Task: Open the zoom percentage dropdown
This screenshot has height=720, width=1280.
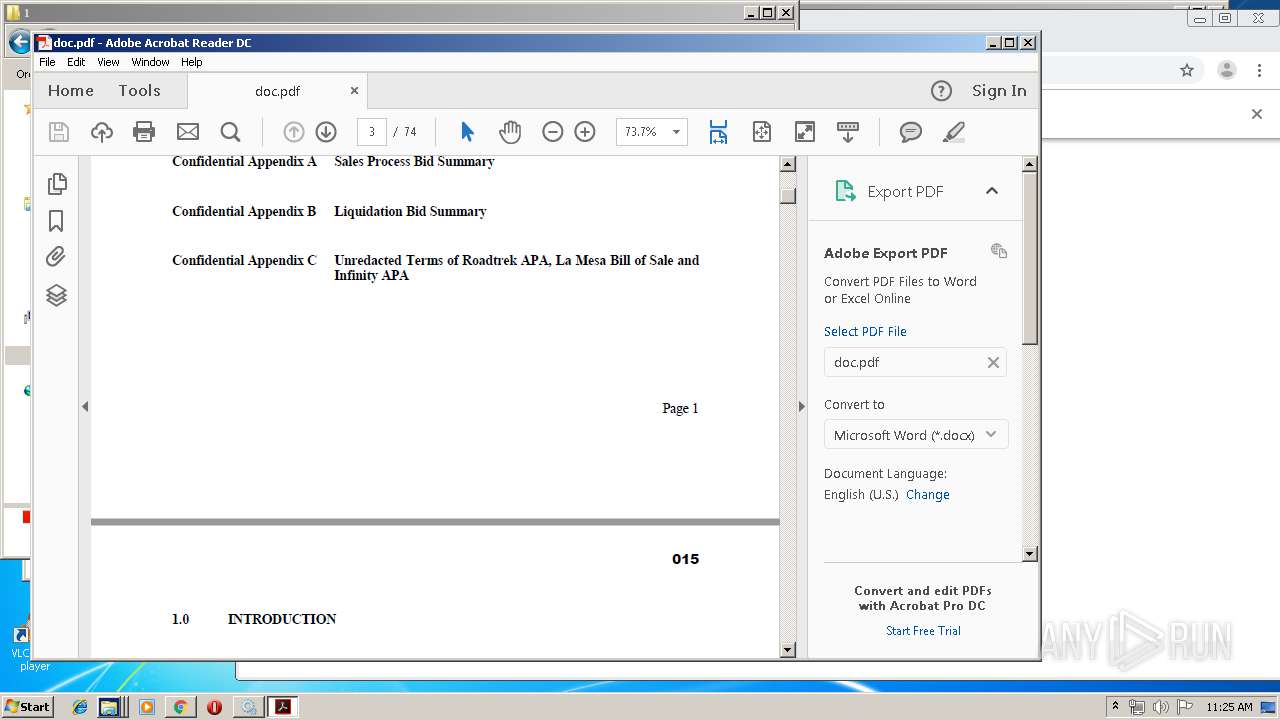Action: click(x=676, y=132)
